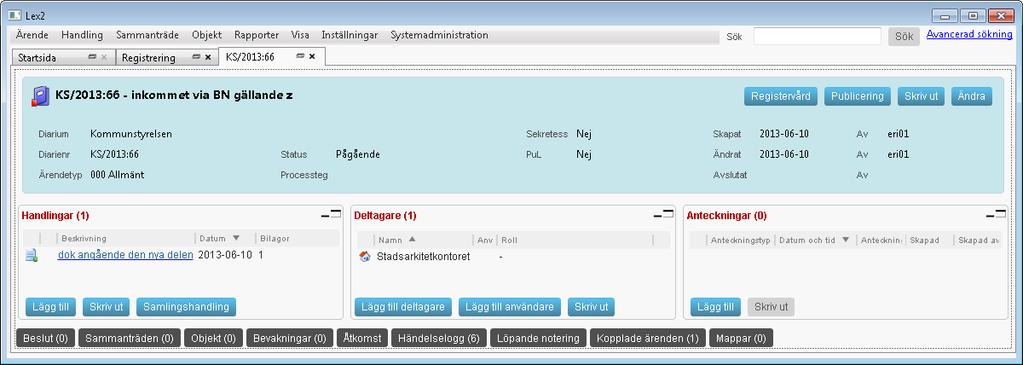
Task: Click Skriv ut in Handlingar panel
Action: (x=106, y=306)
